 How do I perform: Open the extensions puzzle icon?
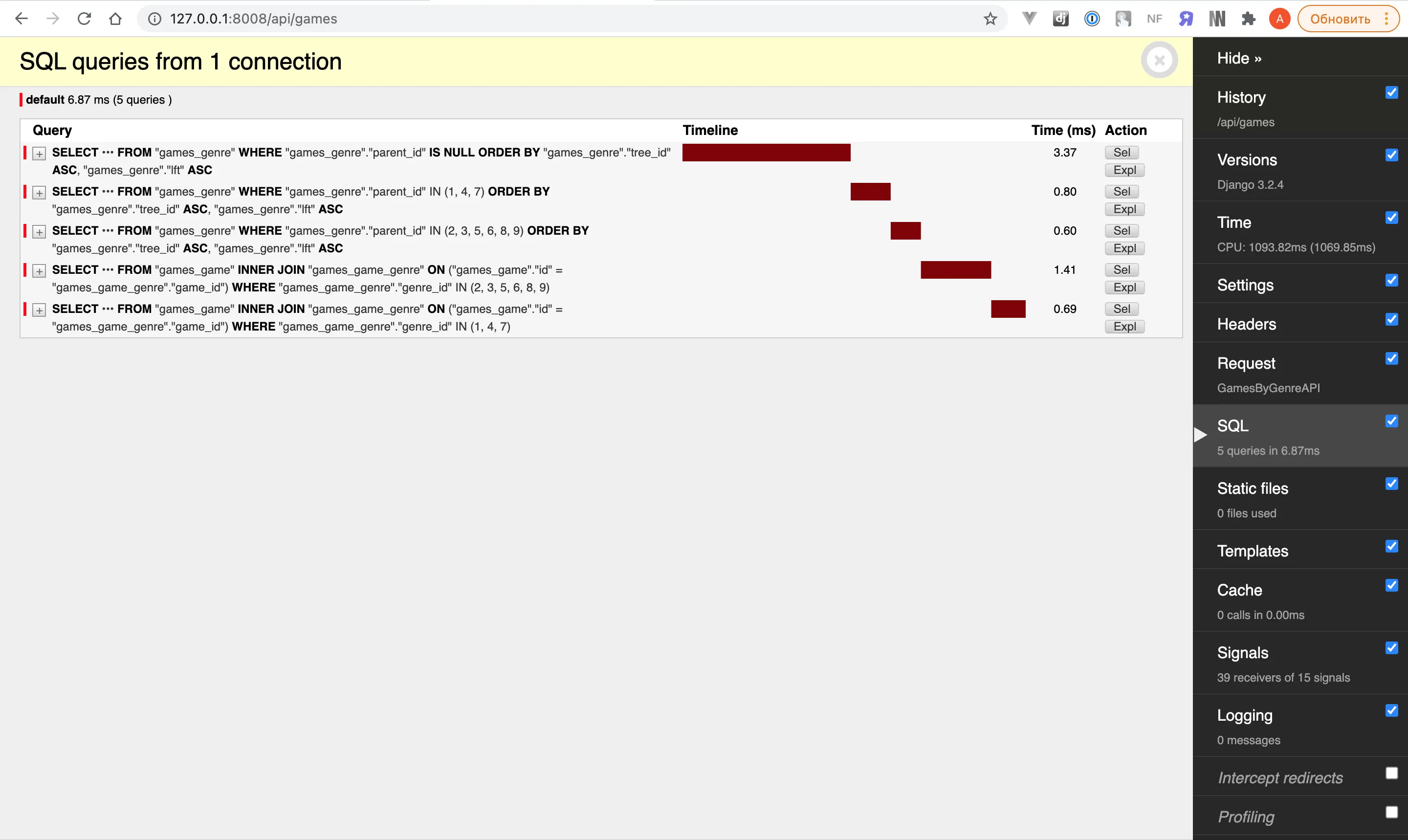click(1249, 19)
